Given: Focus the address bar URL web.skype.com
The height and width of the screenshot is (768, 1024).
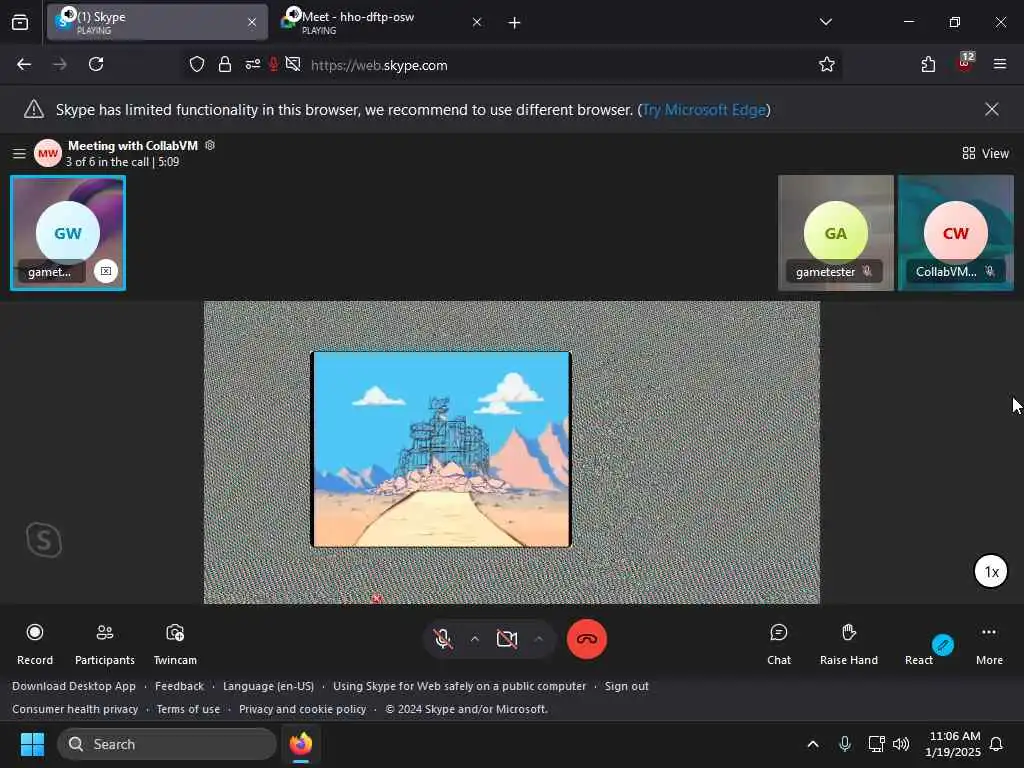Looking at the screenshot, I should tap(379, 65).
